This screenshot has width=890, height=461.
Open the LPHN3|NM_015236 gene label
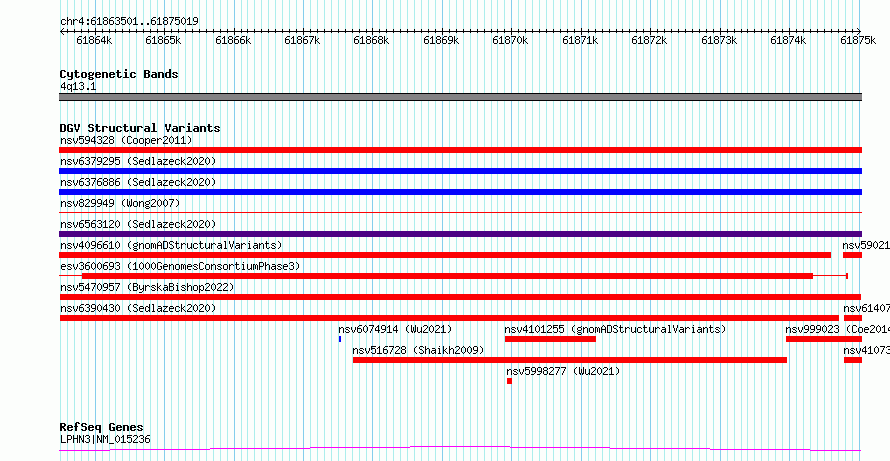(x=106, y=439)
